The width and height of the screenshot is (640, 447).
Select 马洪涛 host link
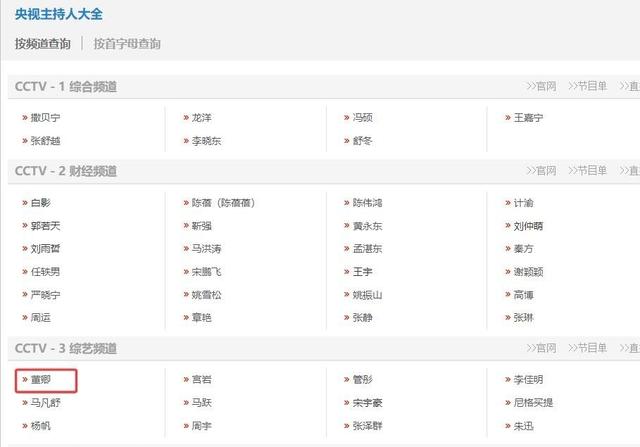pos(206,249)
